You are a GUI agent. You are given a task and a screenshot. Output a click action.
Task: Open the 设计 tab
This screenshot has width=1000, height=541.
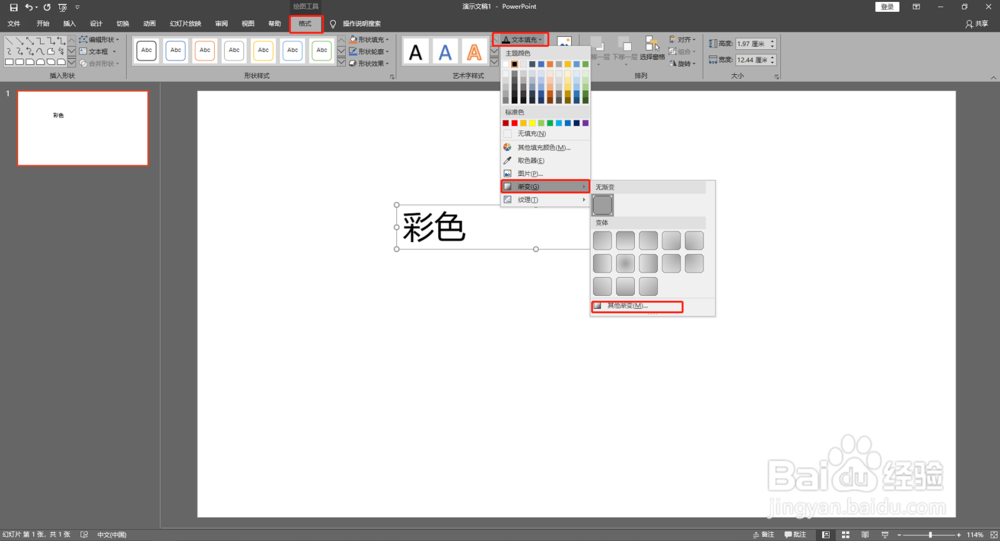pyautogui.click(x=96, y=24)
